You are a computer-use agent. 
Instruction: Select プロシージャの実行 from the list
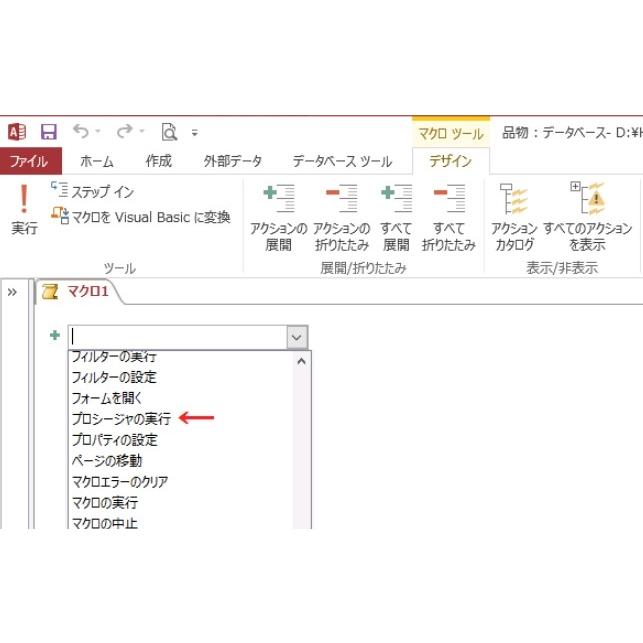coord(121,419)
